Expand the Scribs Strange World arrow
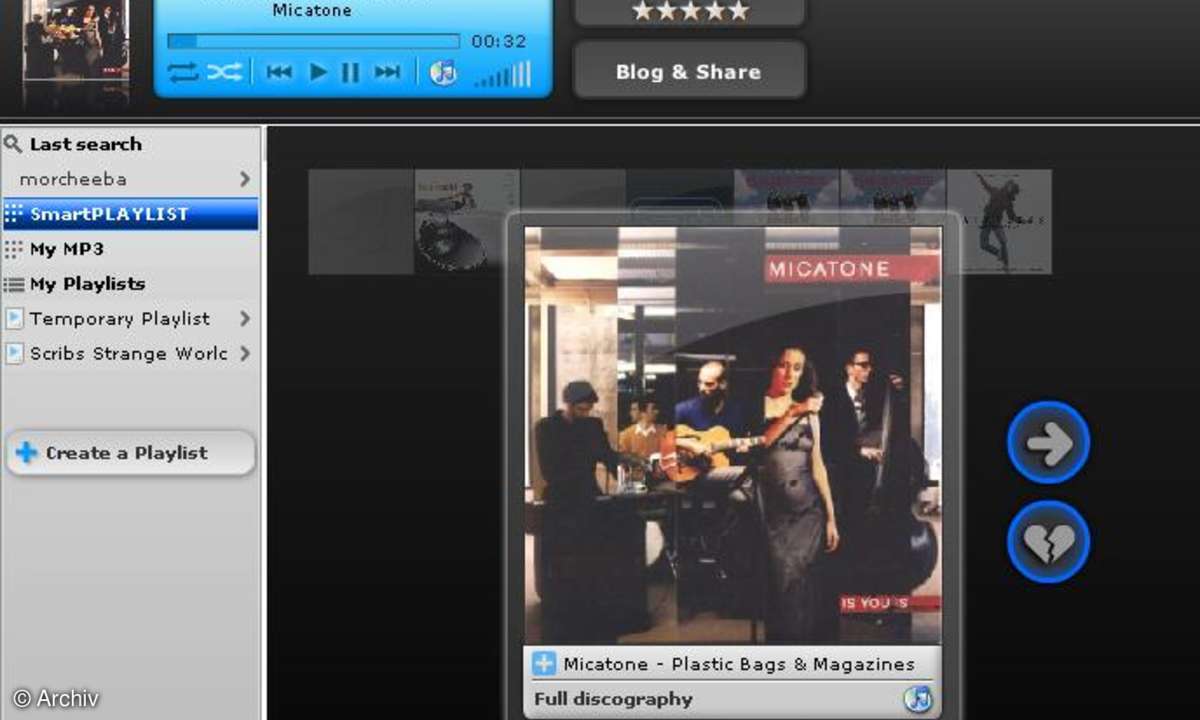This screenshot has width=1200, height=720. pos(245,354)
